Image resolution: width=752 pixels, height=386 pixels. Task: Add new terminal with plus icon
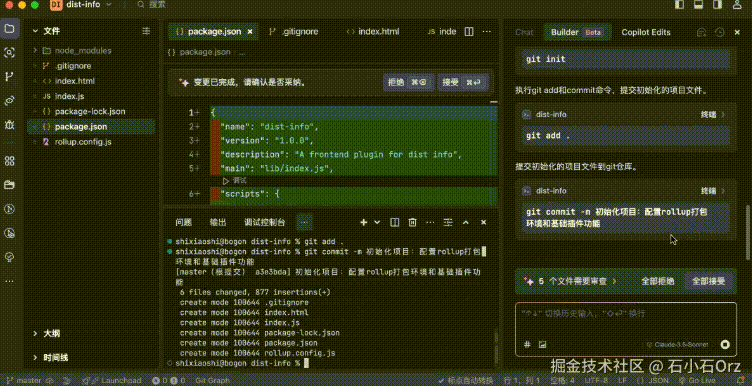(364, 222)
